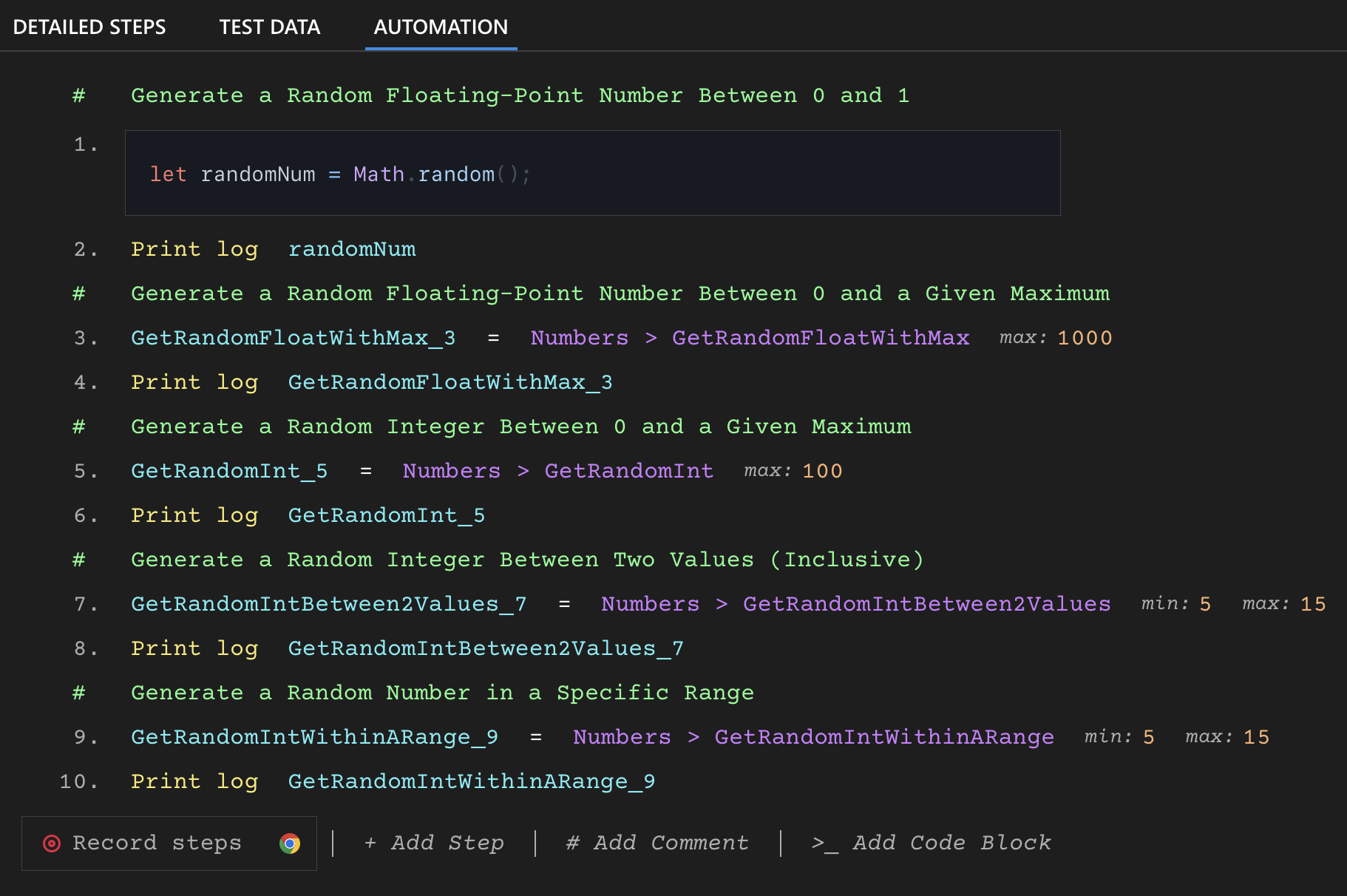Select the active AUTOMATION tab
The height and width of the screenshot is (896, 1347).
(441, 27)
